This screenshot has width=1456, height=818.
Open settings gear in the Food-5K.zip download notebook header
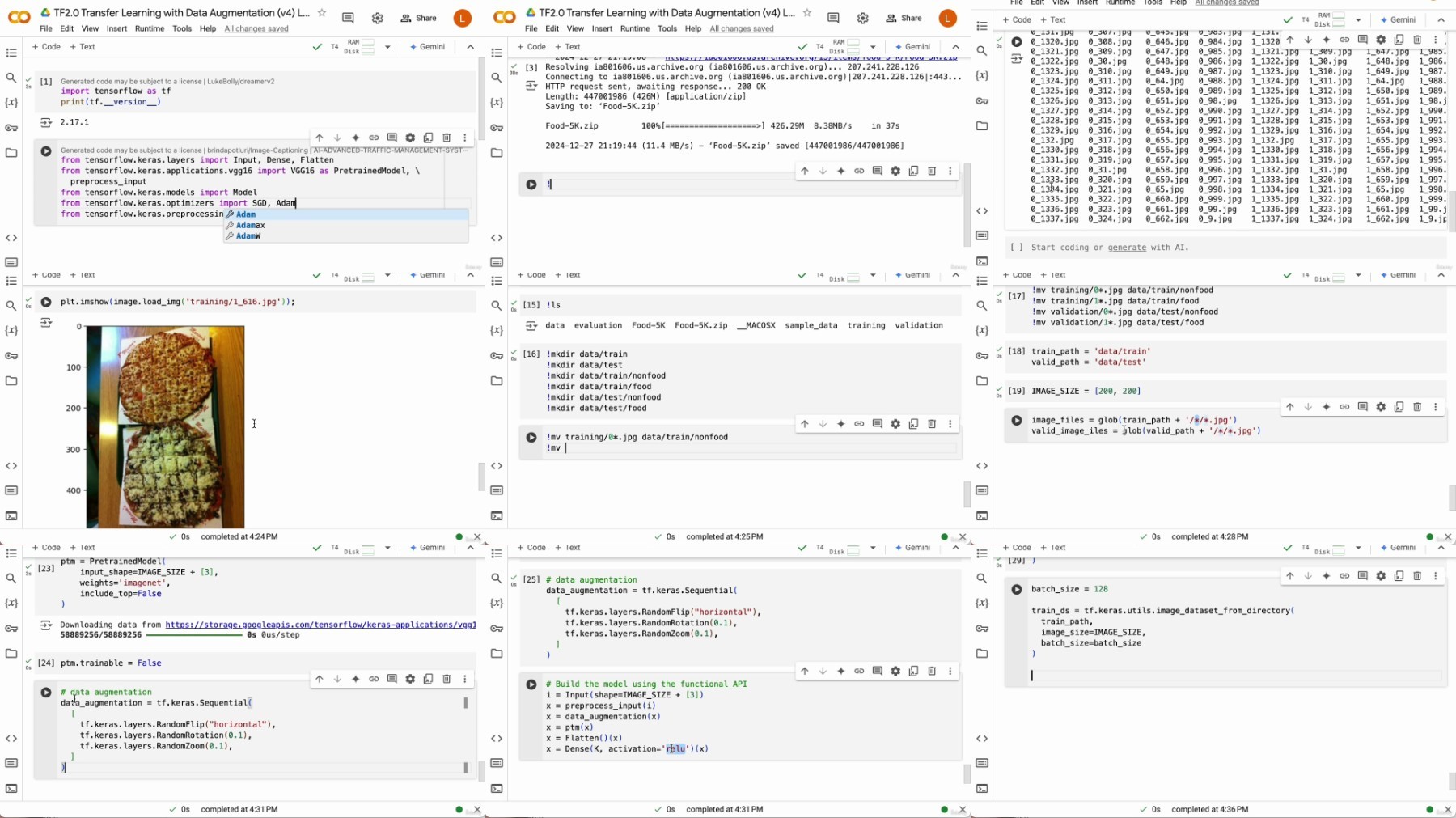(x=863, y=18)
